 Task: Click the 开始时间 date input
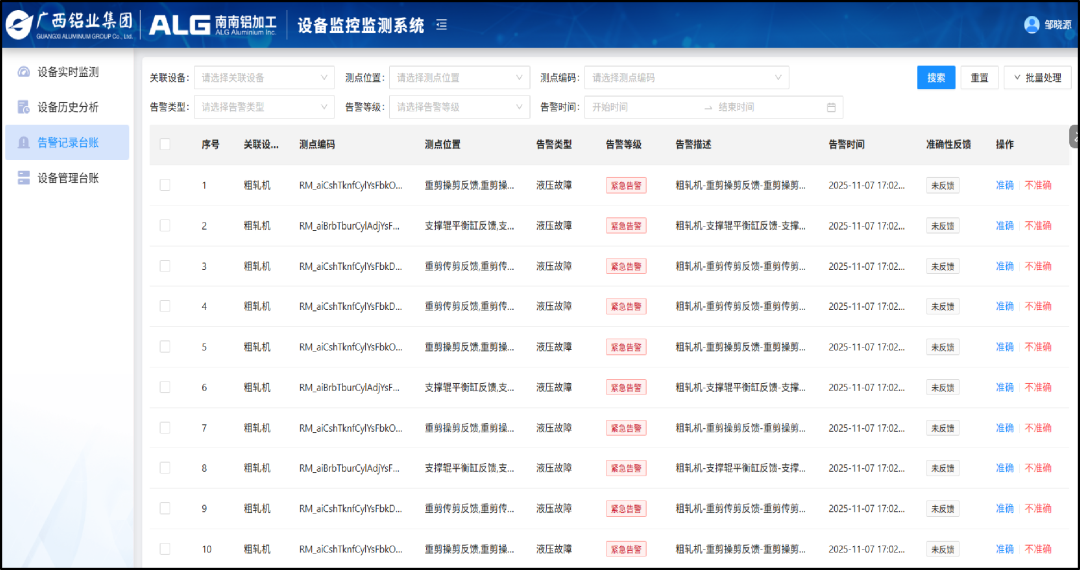tap(640, 107)
